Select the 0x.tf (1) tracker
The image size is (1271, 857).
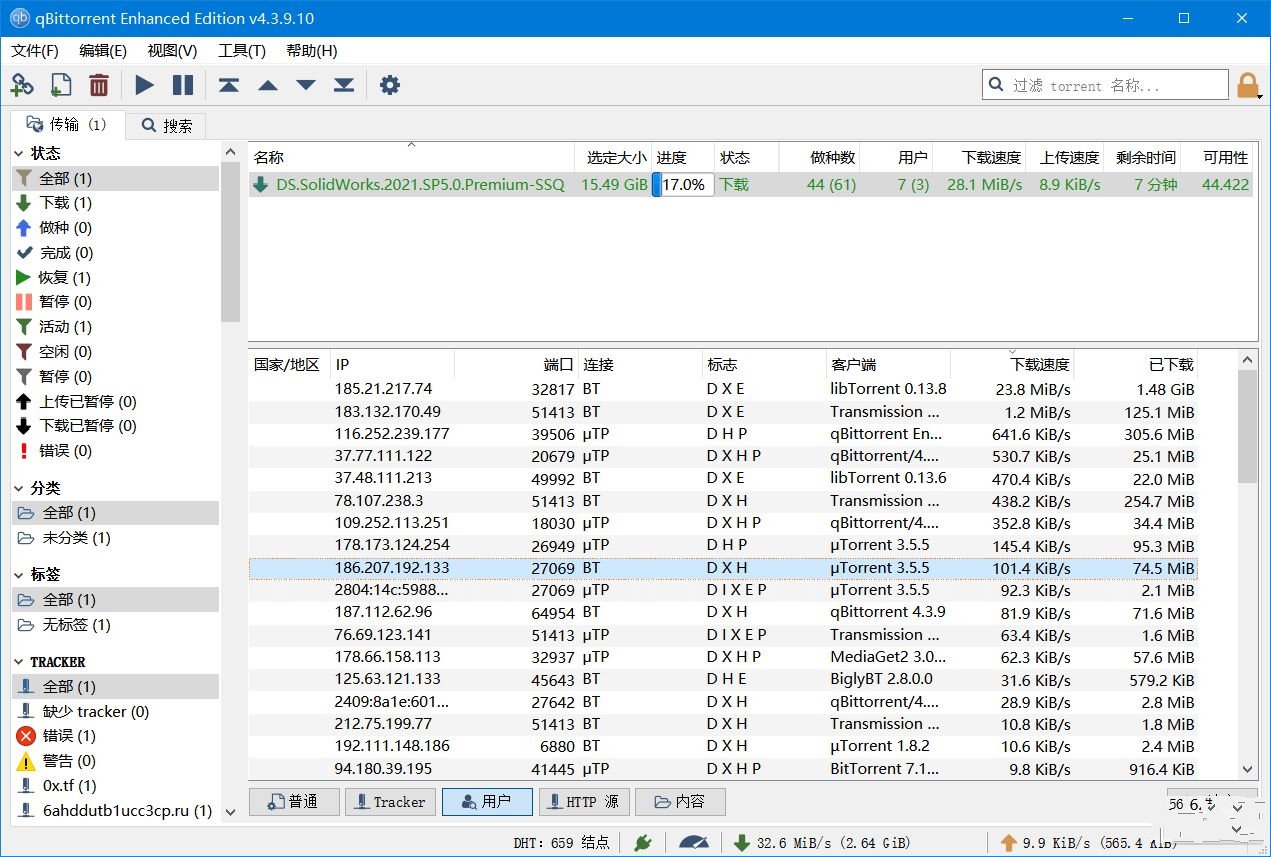115,786
